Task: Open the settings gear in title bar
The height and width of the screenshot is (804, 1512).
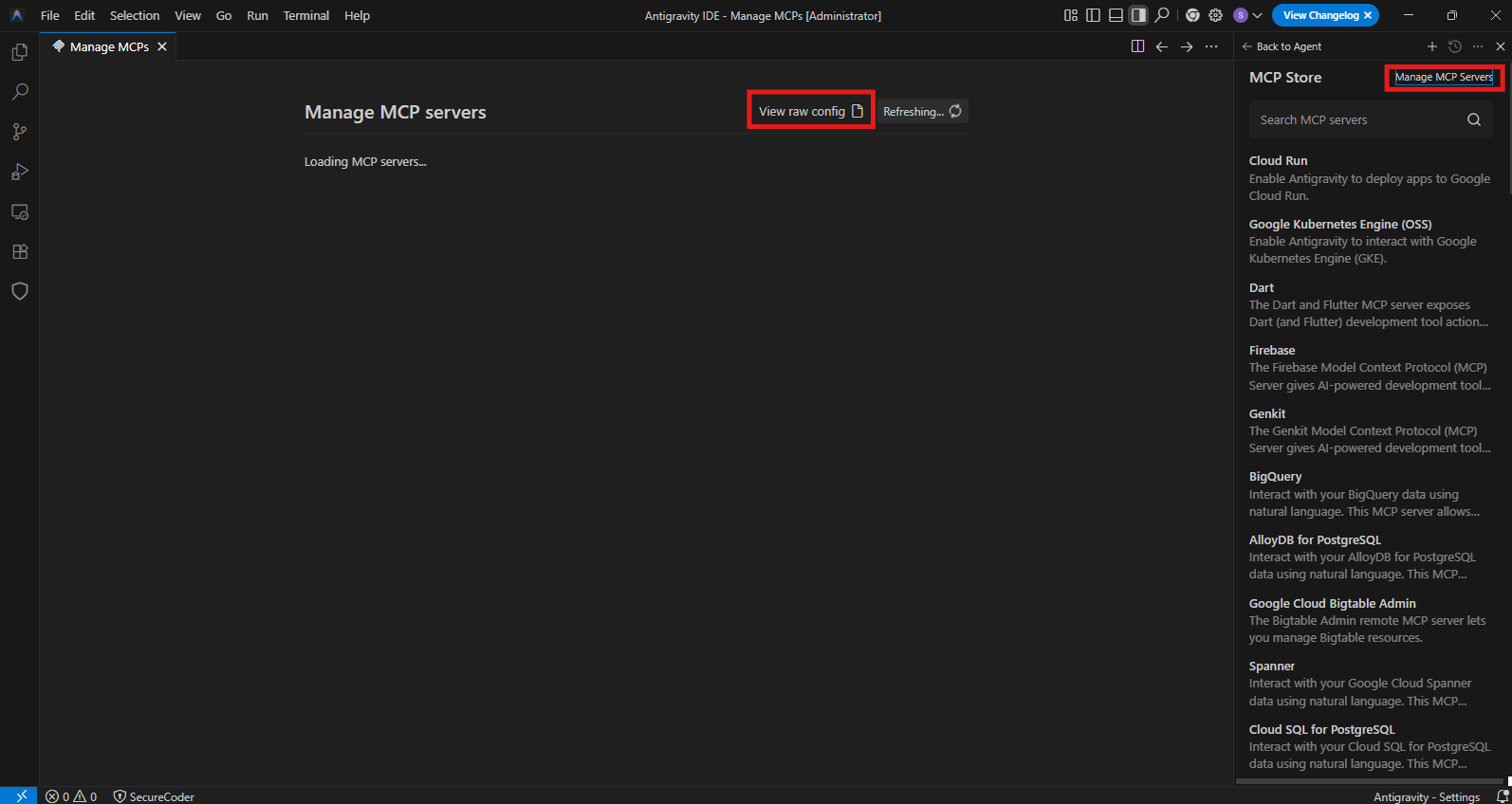Action: click(1215, 15)
